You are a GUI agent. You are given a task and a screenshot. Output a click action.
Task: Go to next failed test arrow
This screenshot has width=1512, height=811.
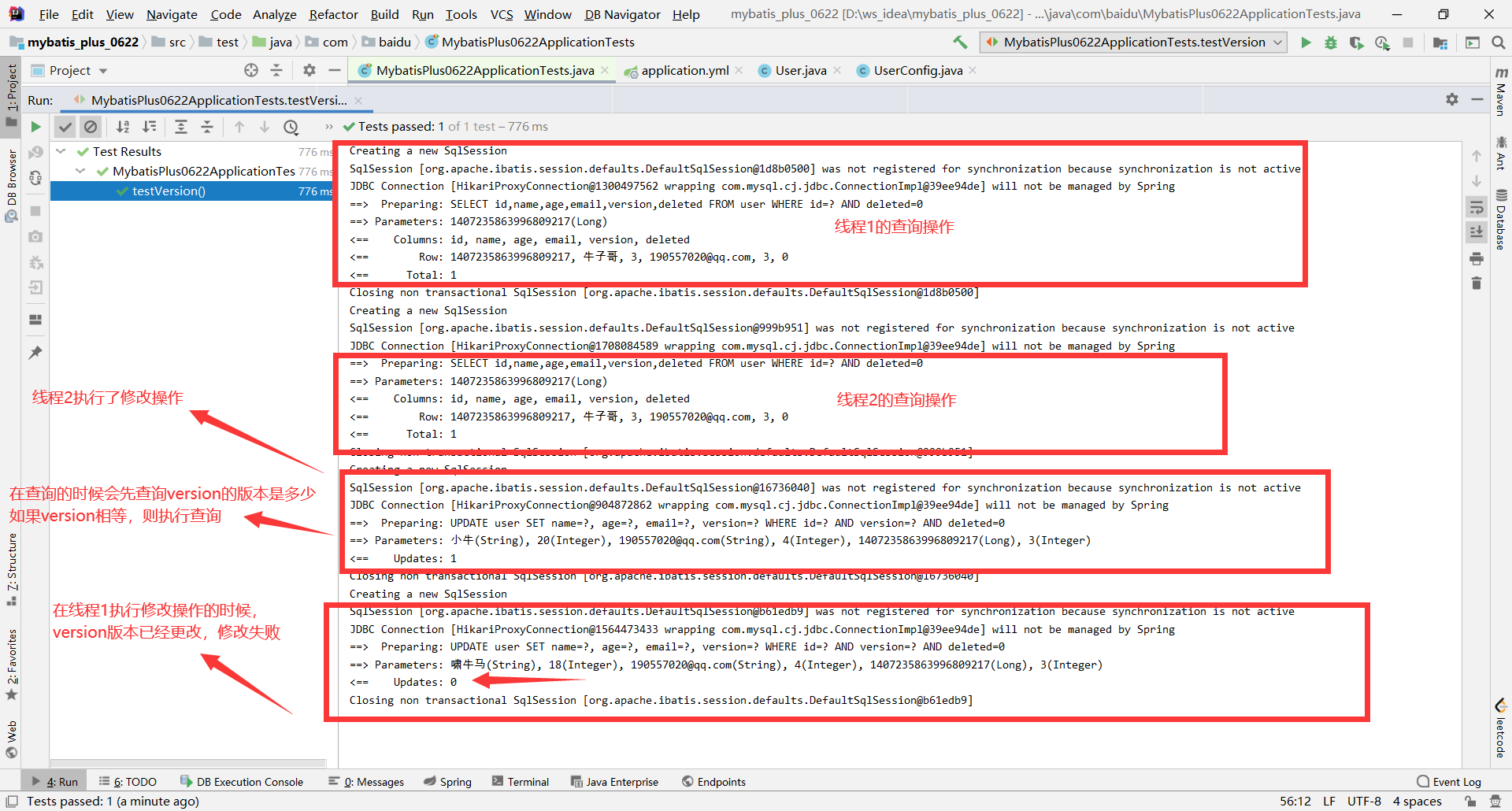pos(265,127)
